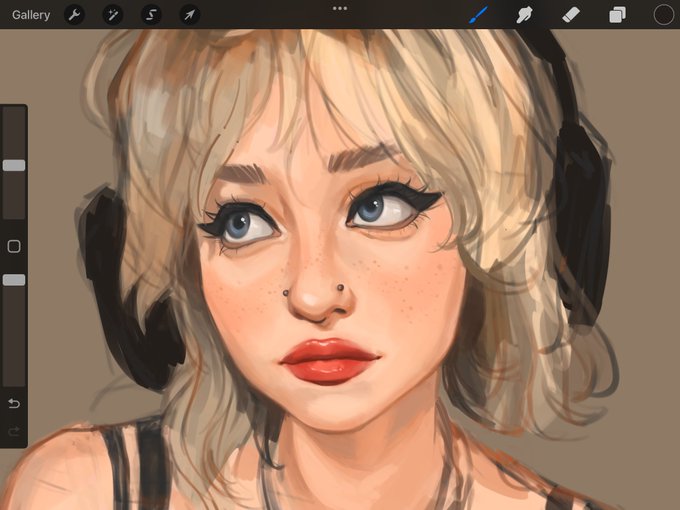Select the Eraser tool
The height and width of the screenshot is (510, 680).
[x=571, y=15]
